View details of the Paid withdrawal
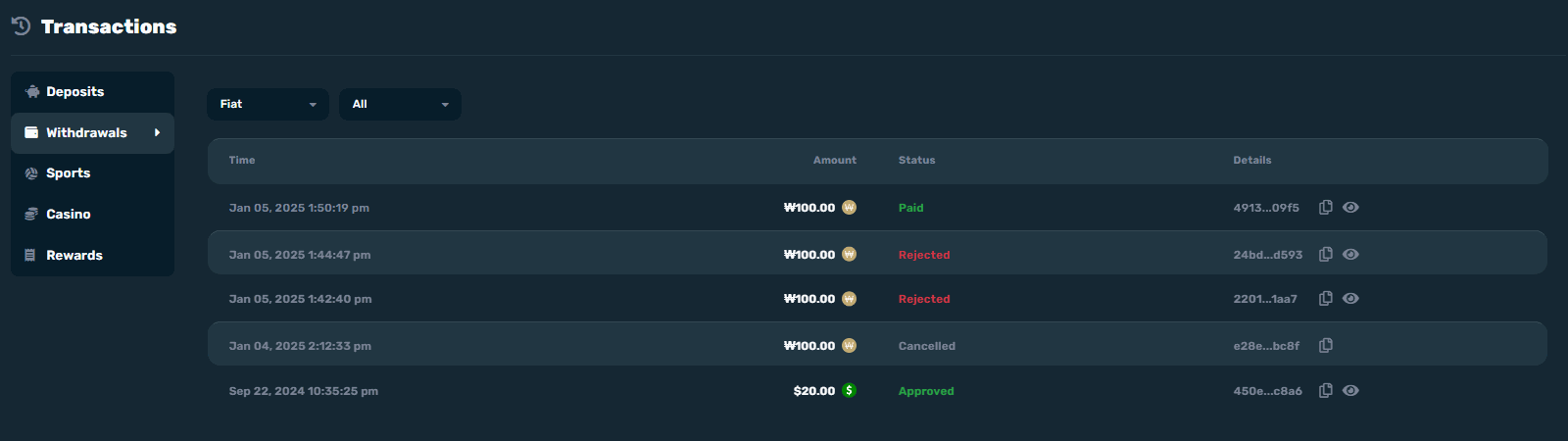Image resolution: width=1568 pixels, height=441 pixels. click(1350, 208)
